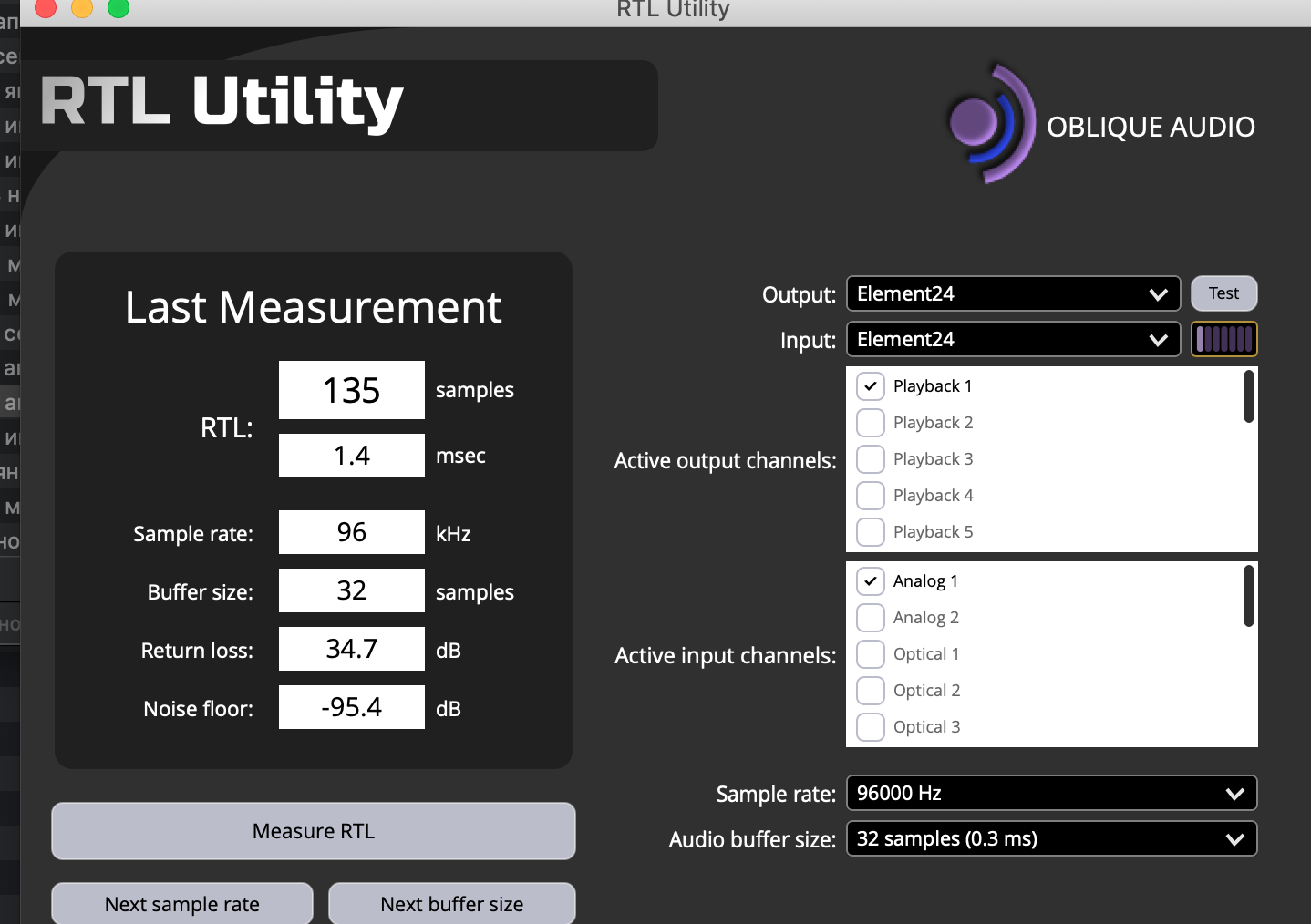Enable the Analog 2 input channel
The height and width of the screenshot is (924, 1311).
click(871, 618)
